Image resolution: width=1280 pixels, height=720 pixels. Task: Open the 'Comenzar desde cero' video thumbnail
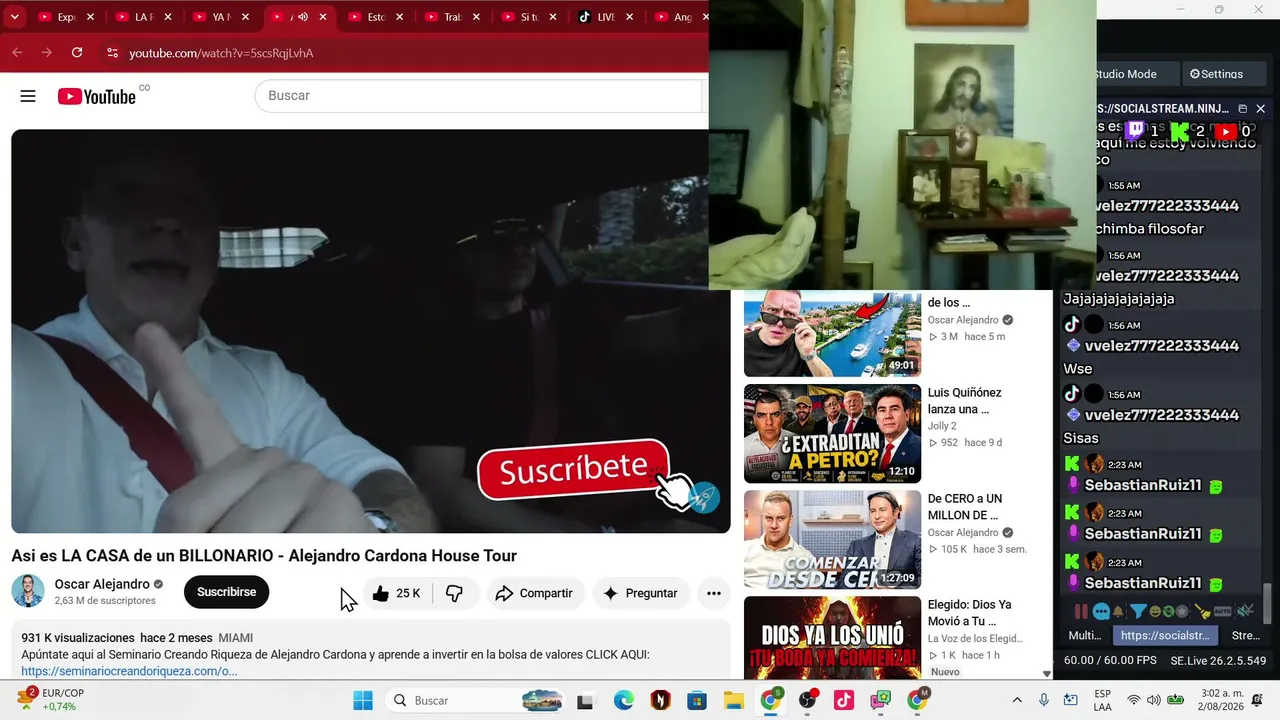(x=832, y=540)
